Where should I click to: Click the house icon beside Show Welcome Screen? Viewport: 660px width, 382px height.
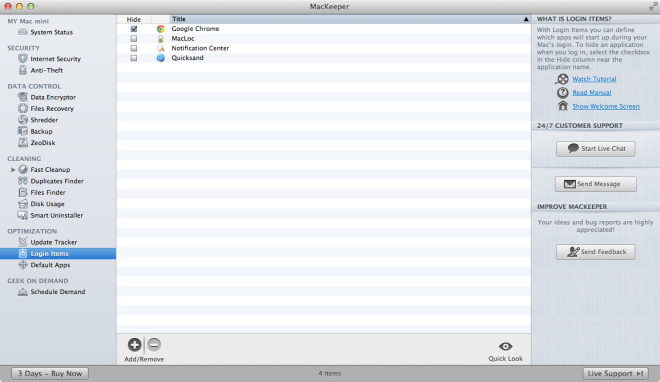tap(563, 106)
